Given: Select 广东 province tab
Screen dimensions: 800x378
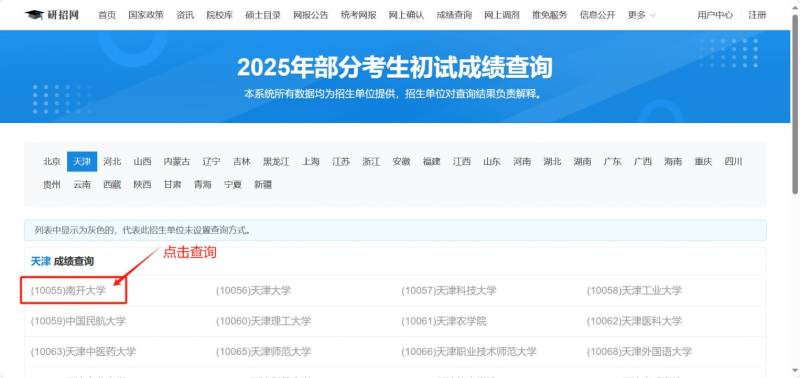Looking at the screenshot, I should pos(612,162).
